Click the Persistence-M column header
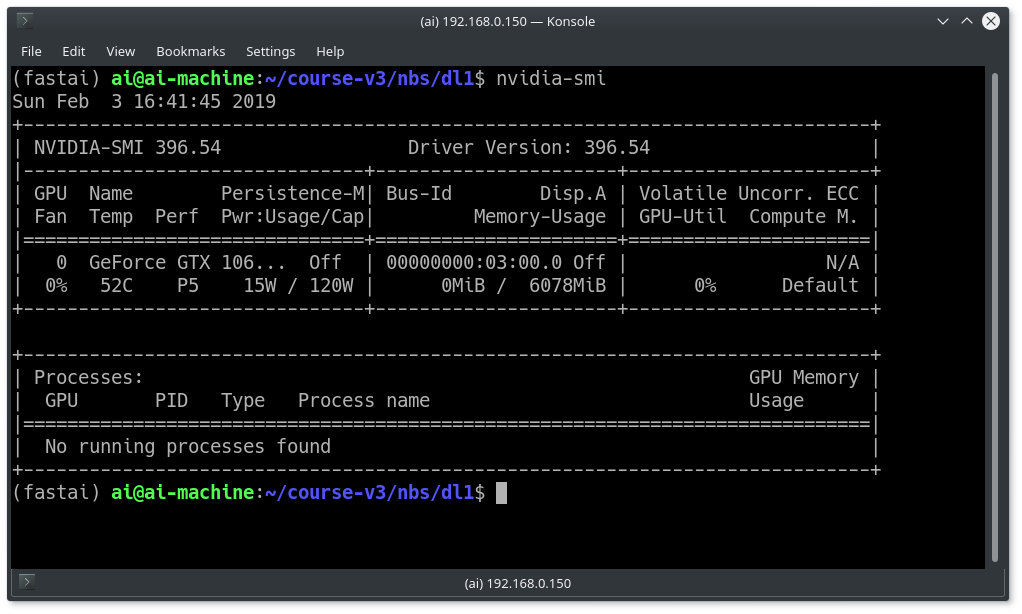The image size is (1022, 614). [x=293, y=194]
